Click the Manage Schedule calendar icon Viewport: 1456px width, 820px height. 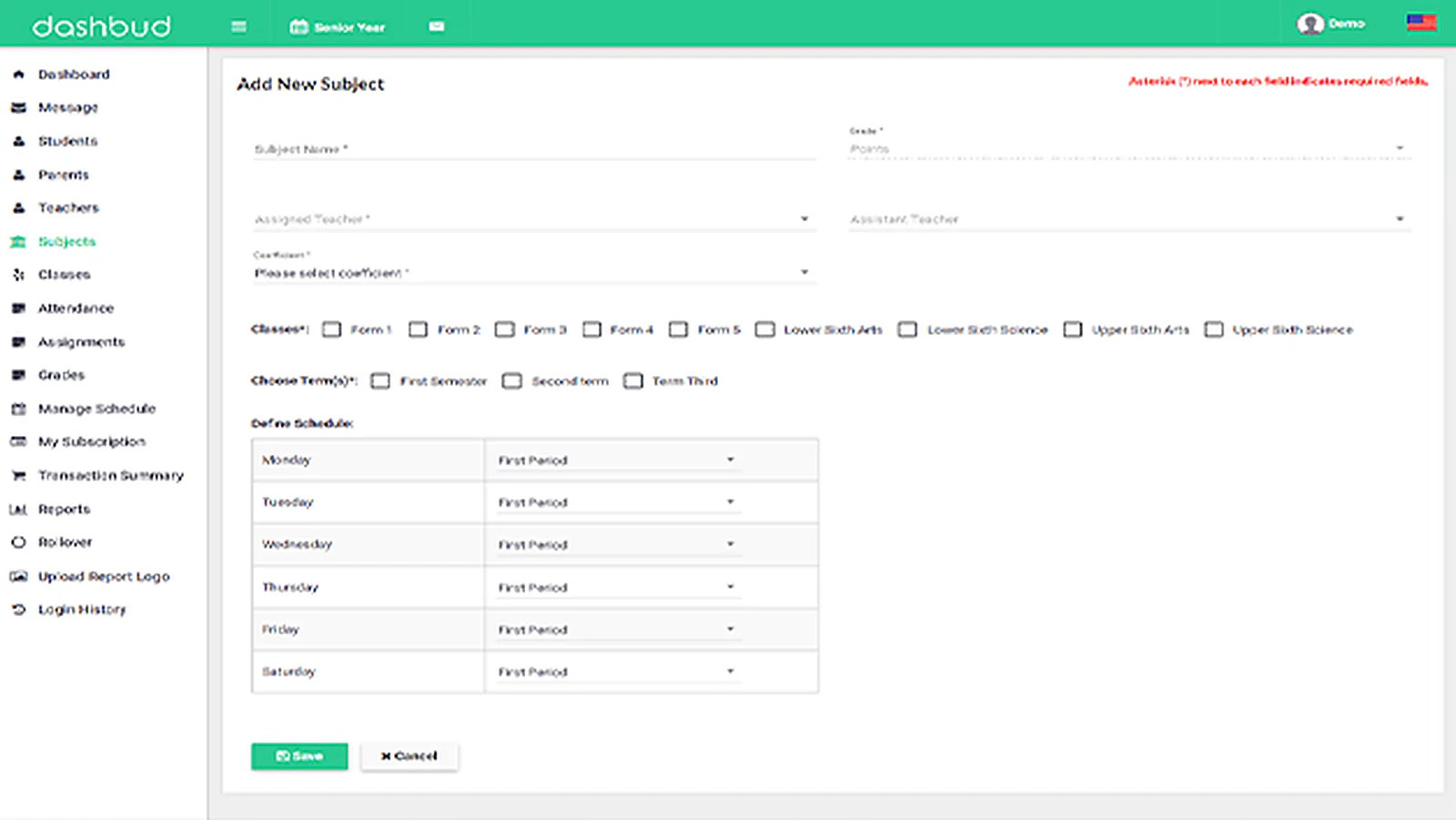coord(18,409)
